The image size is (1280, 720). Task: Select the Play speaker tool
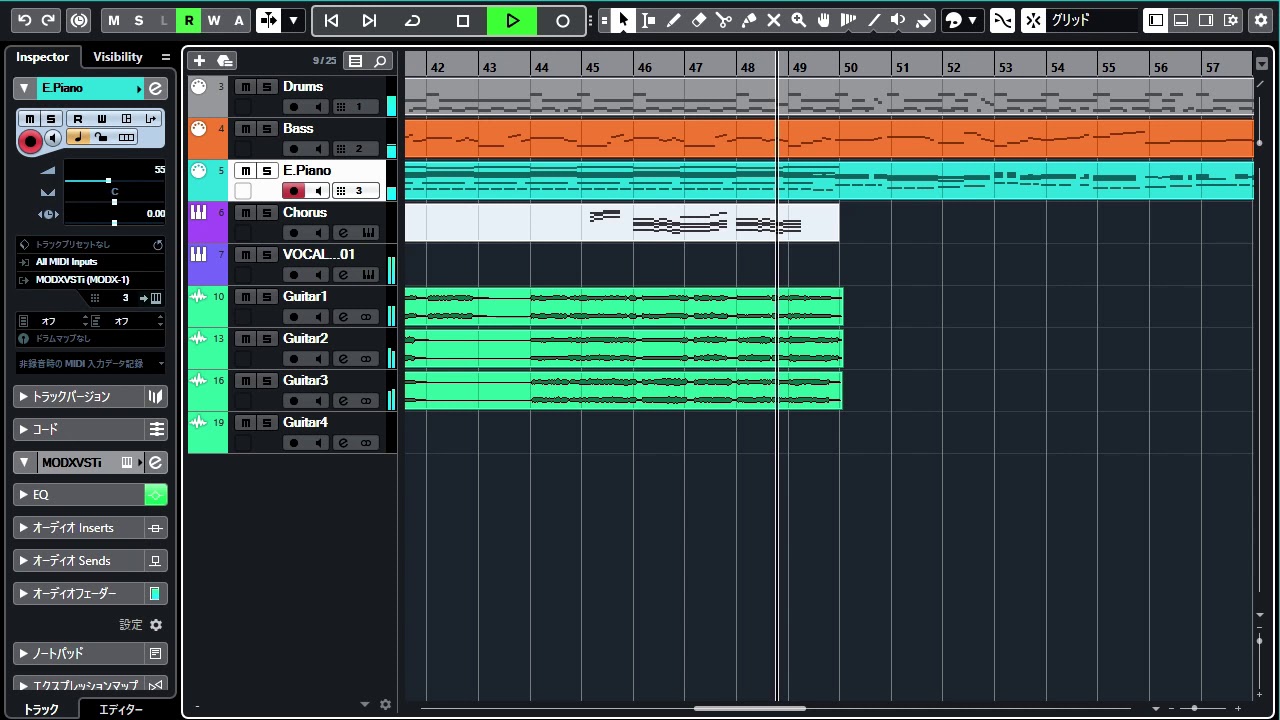(898, 20)
